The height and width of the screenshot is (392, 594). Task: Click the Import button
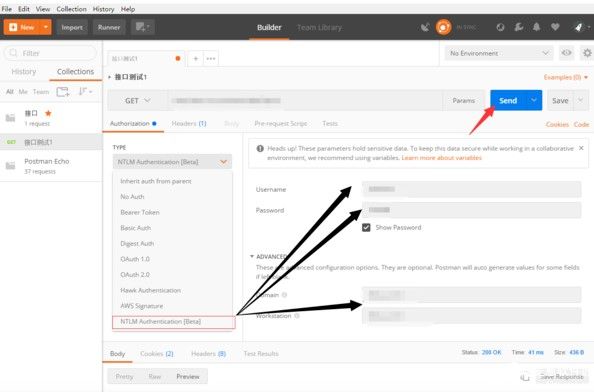click(72, 27)
